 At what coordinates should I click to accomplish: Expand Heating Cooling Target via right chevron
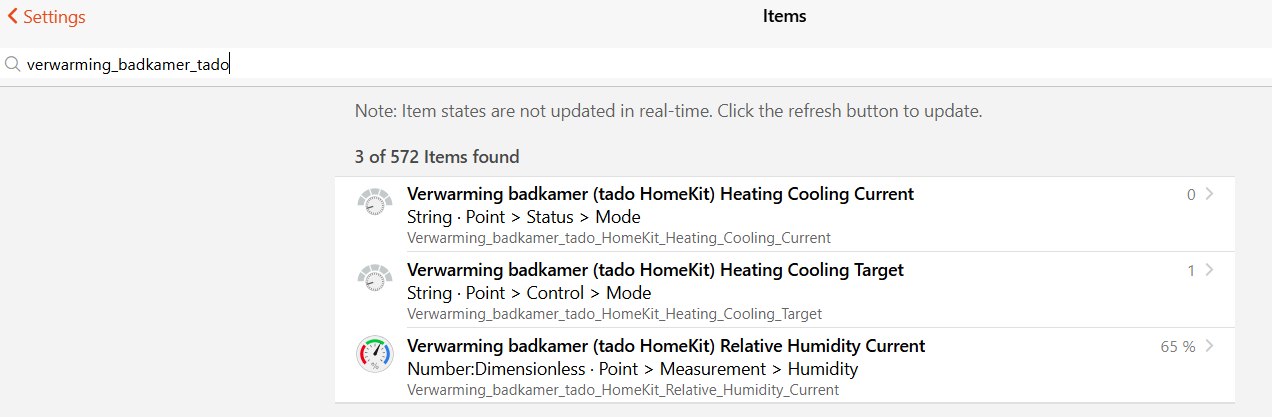[x=1210, y=270]
